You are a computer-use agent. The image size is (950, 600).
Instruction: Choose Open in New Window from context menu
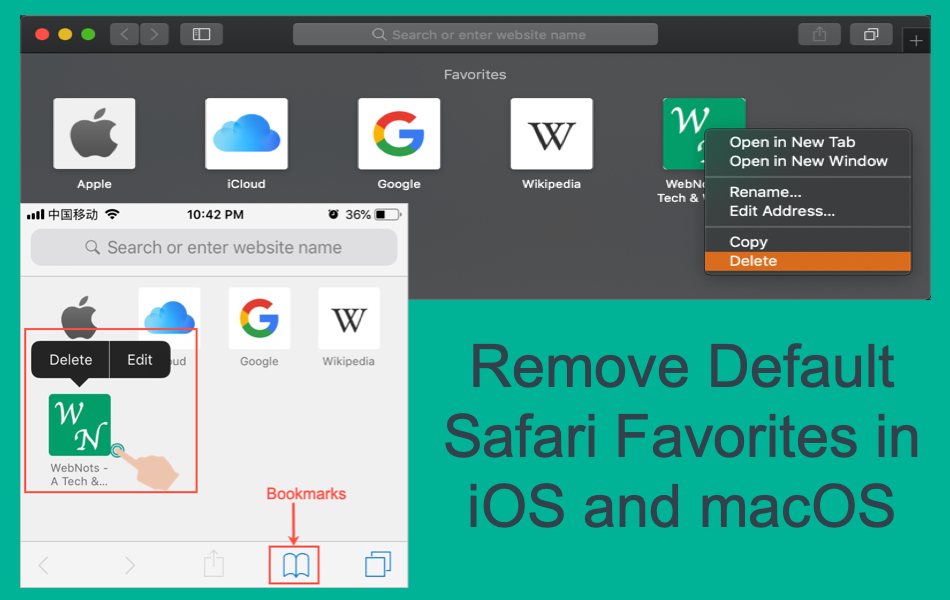point(808,161)
